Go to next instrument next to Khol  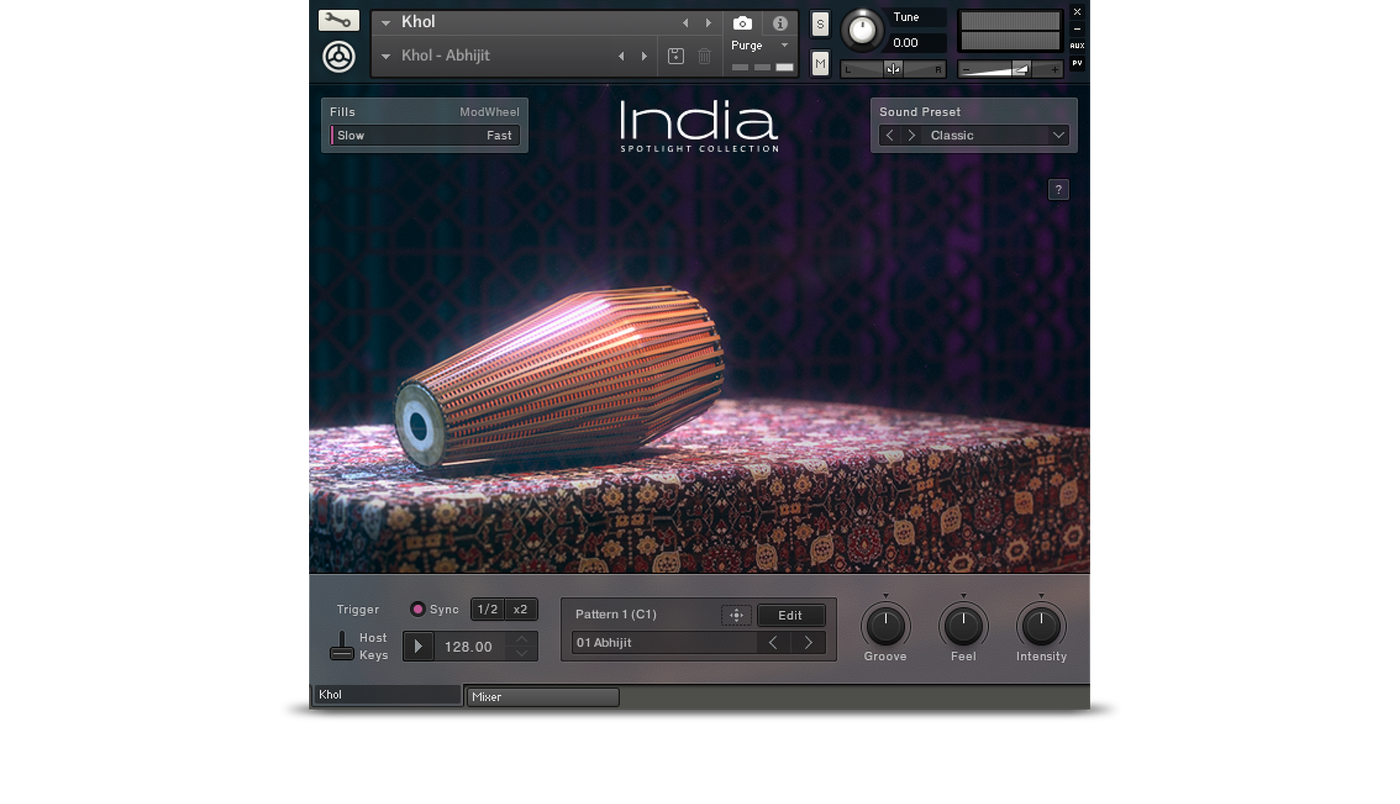[708, 23]
